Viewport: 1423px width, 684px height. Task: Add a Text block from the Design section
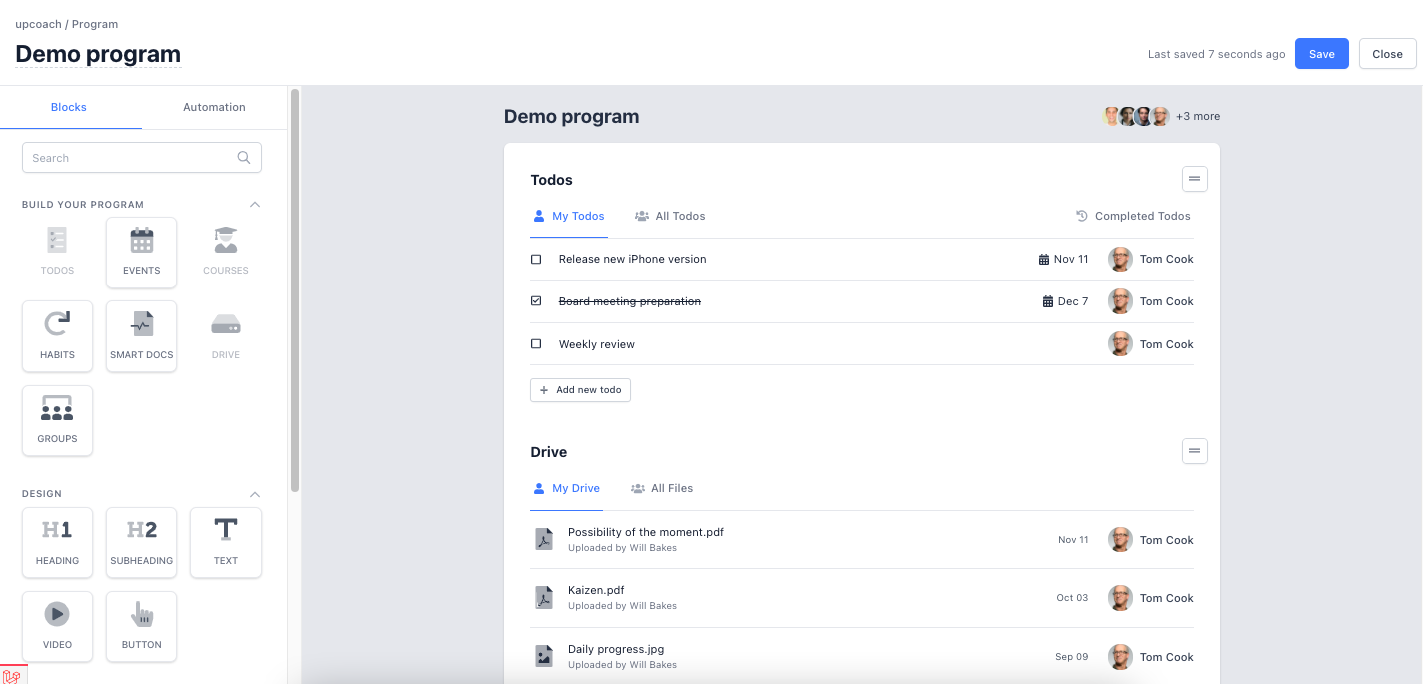pyautogui.click(x=225, y=542)
